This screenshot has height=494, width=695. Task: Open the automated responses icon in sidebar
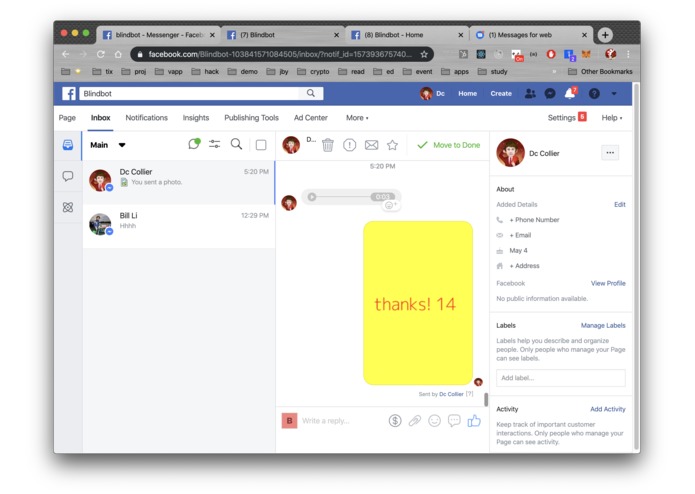68,207
